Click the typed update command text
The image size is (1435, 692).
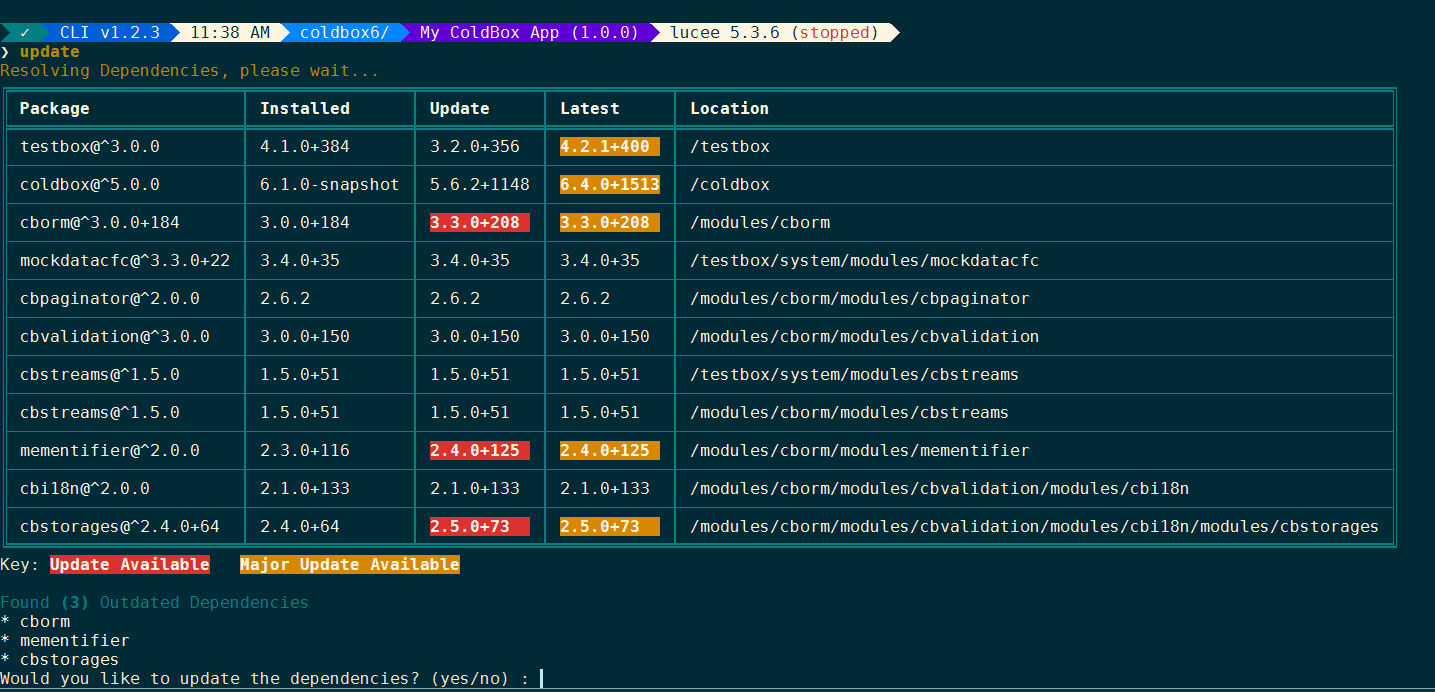pyautogui.click(x=49, y=52)
